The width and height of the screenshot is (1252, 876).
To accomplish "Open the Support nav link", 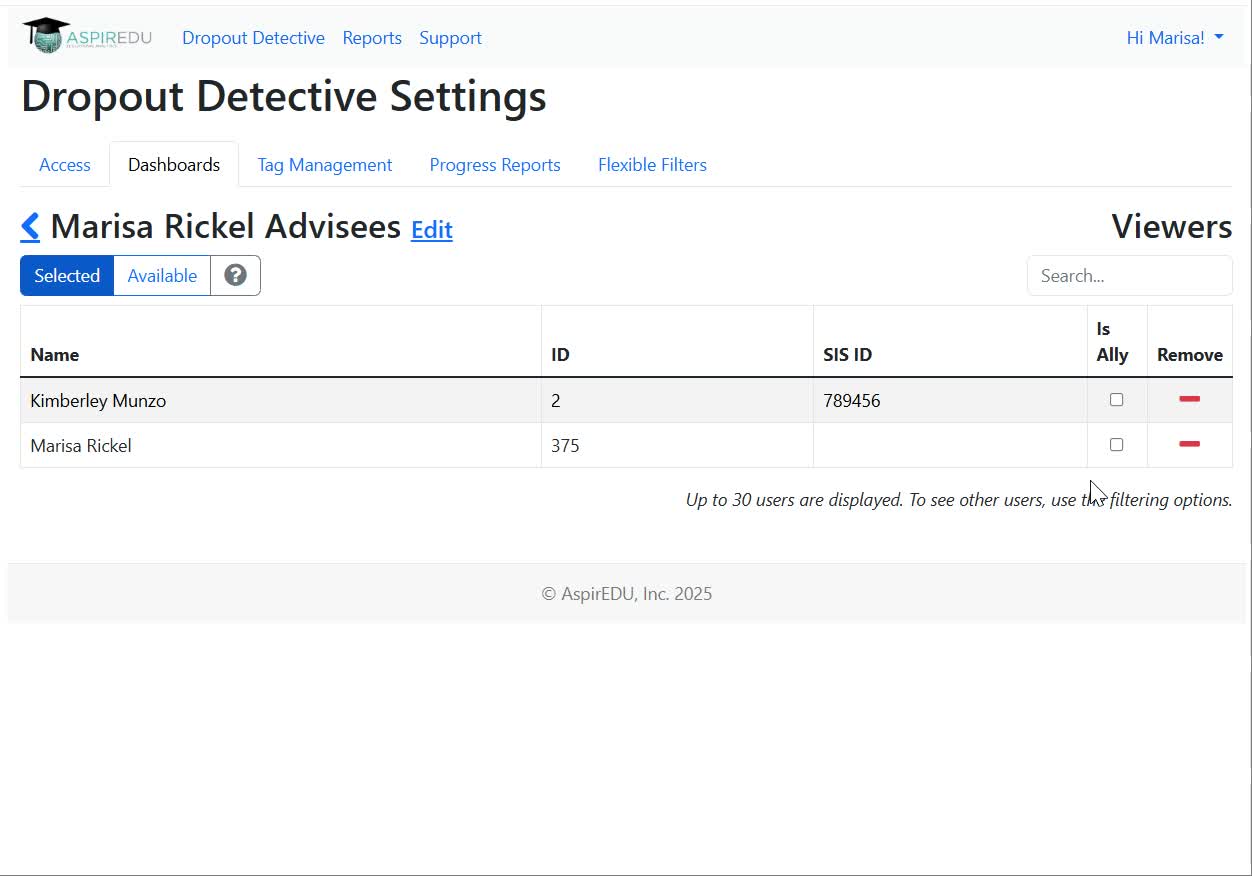I will pos(450,38).
